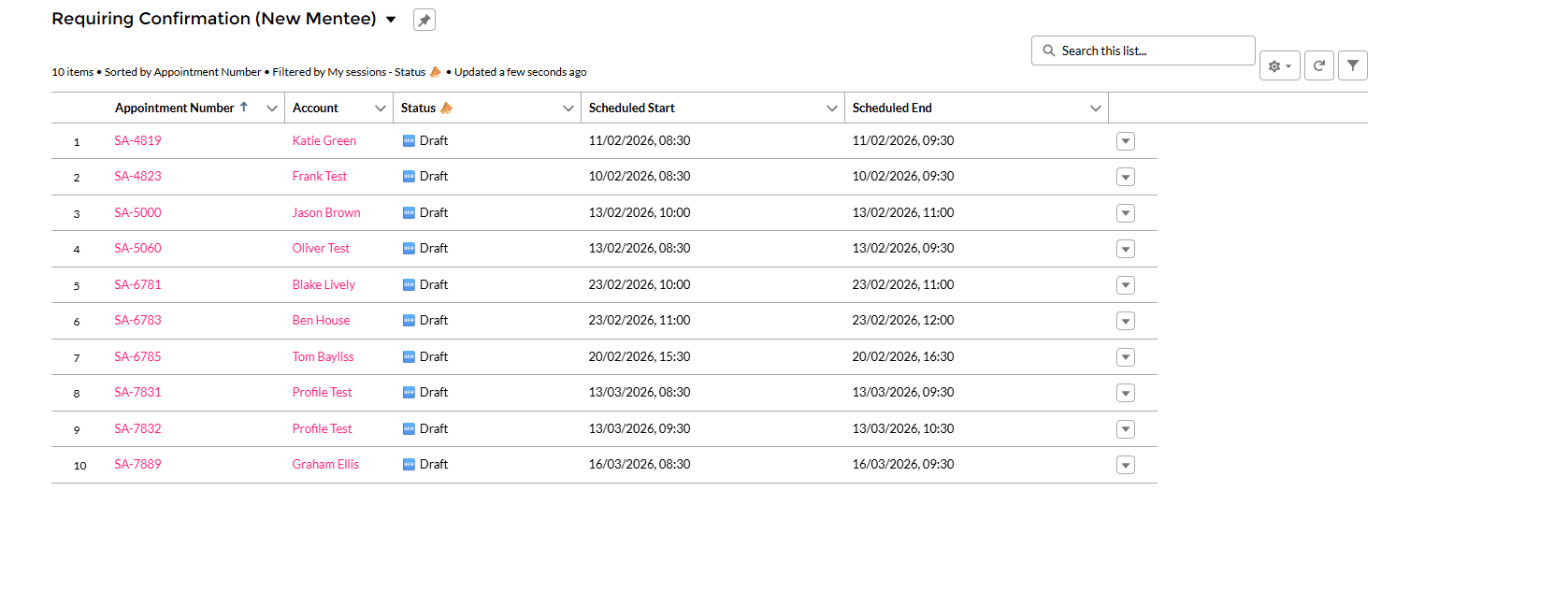Show actions for row SA-6783
This screenshot has width=1568, height=607.
[1126, 321]
